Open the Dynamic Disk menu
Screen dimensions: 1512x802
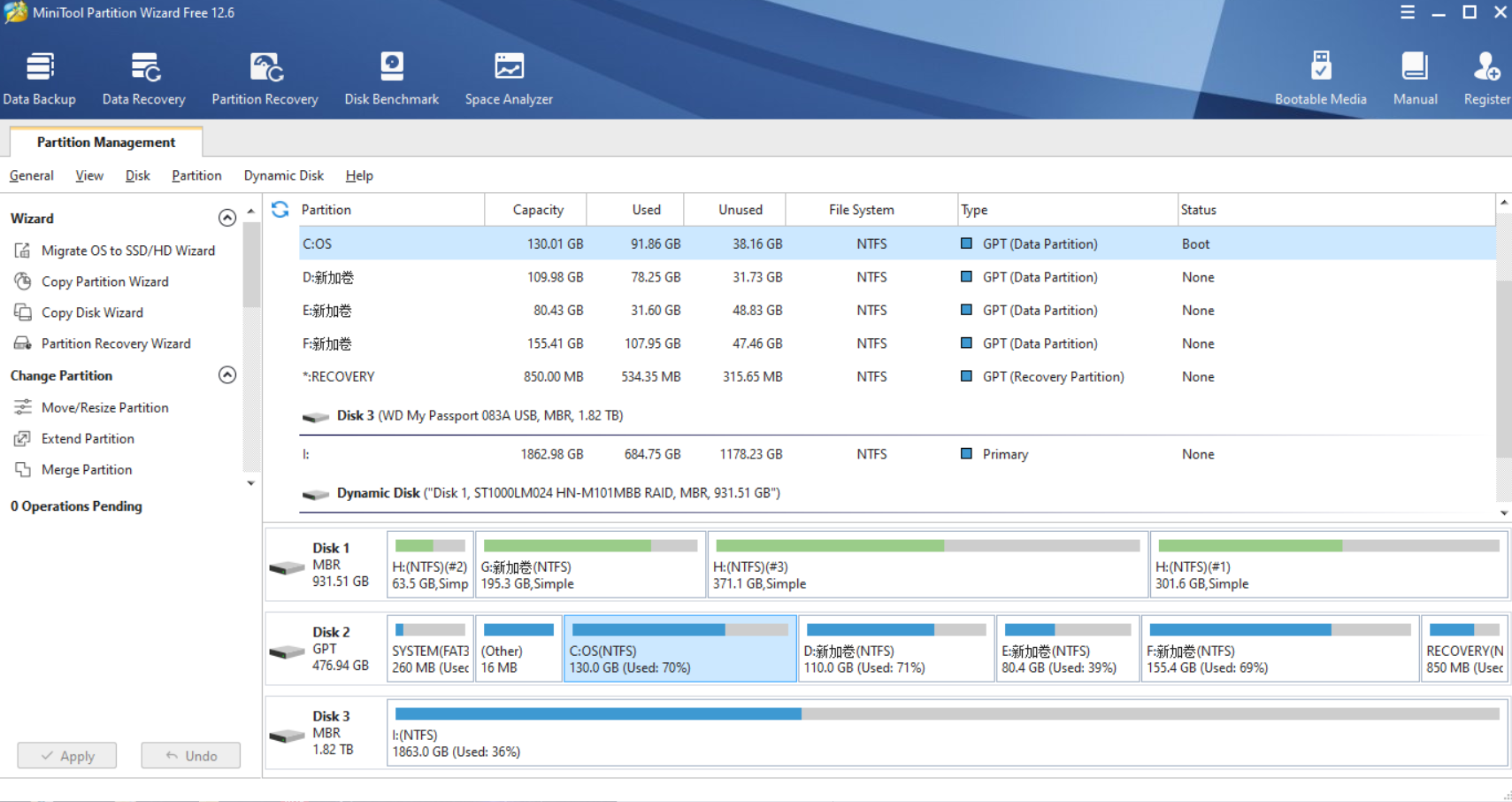tap(284, 175)
